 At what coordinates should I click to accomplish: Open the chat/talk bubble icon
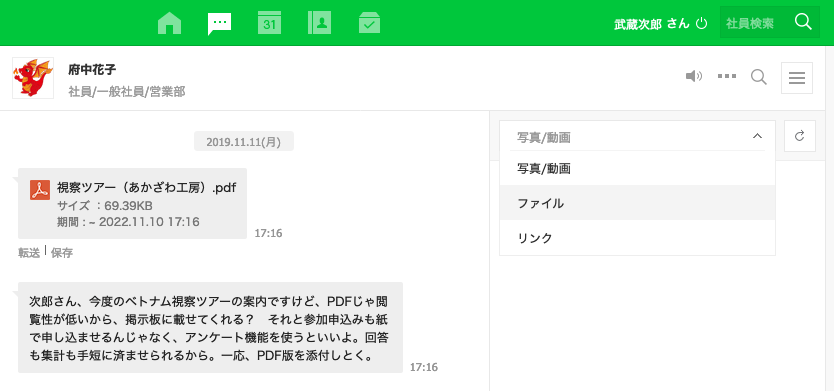tap(220, 23)
